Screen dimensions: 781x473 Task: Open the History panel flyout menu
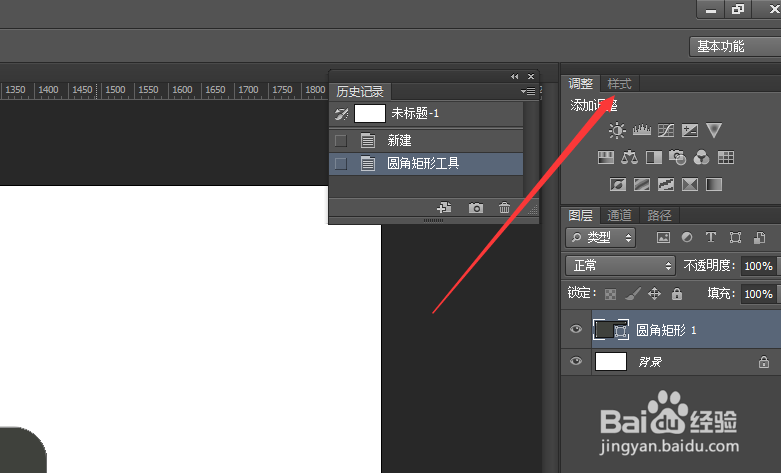click(528, 92)
